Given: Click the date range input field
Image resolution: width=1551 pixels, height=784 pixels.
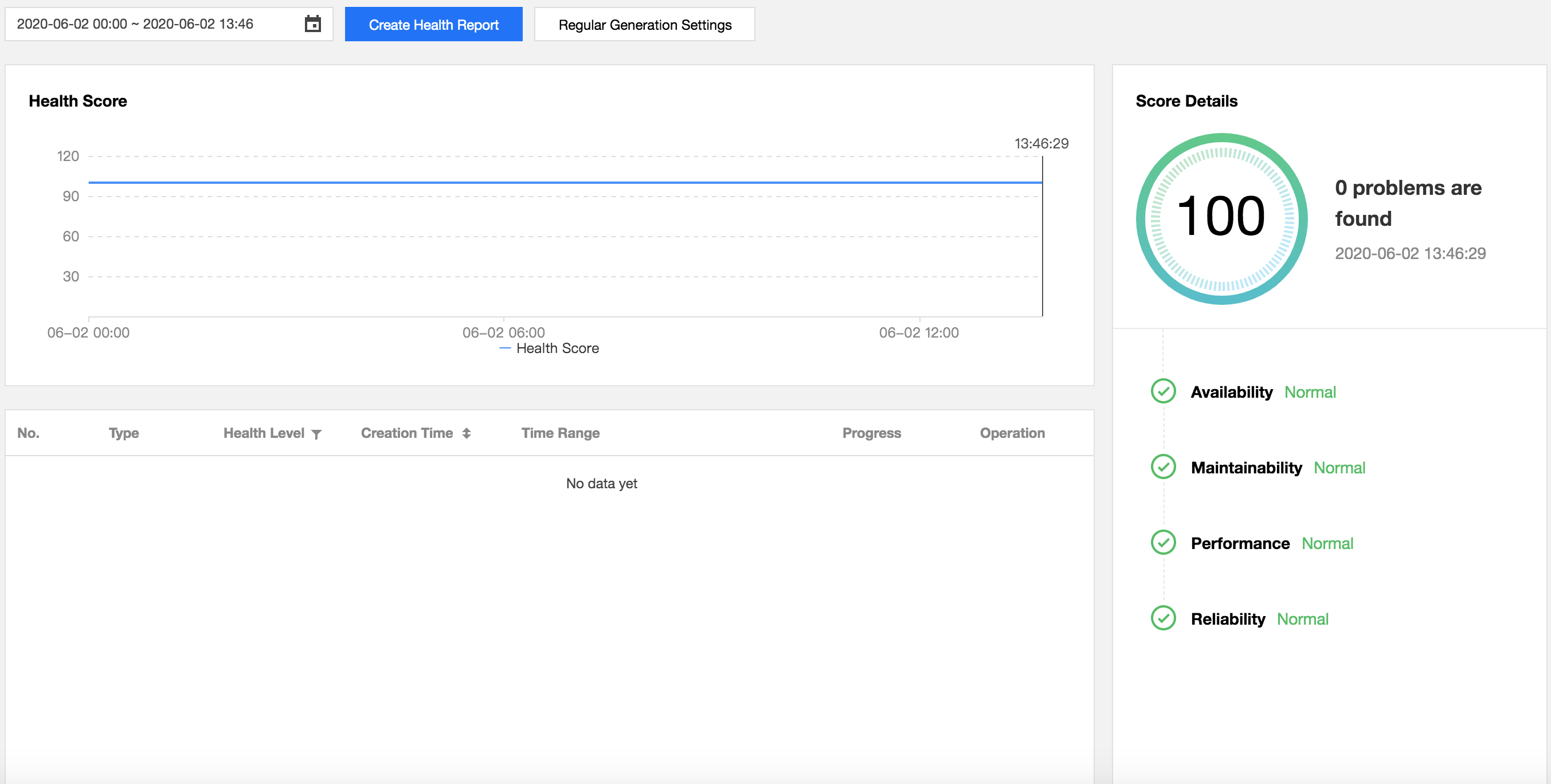Looking at the screenshot, I should point(135,24).
